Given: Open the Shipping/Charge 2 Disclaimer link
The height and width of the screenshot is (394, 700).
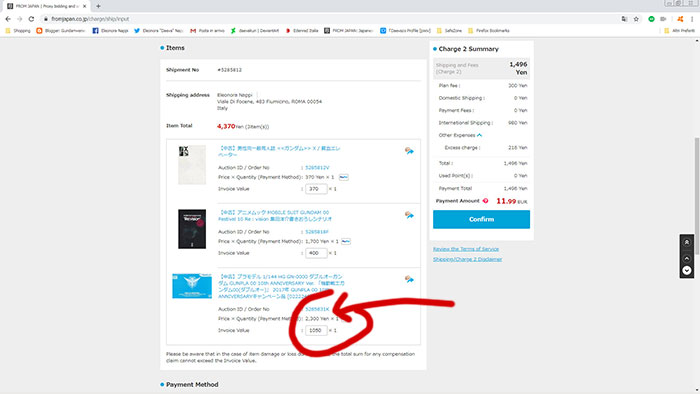Looking at the screenshot, I should tap(467, 259).
